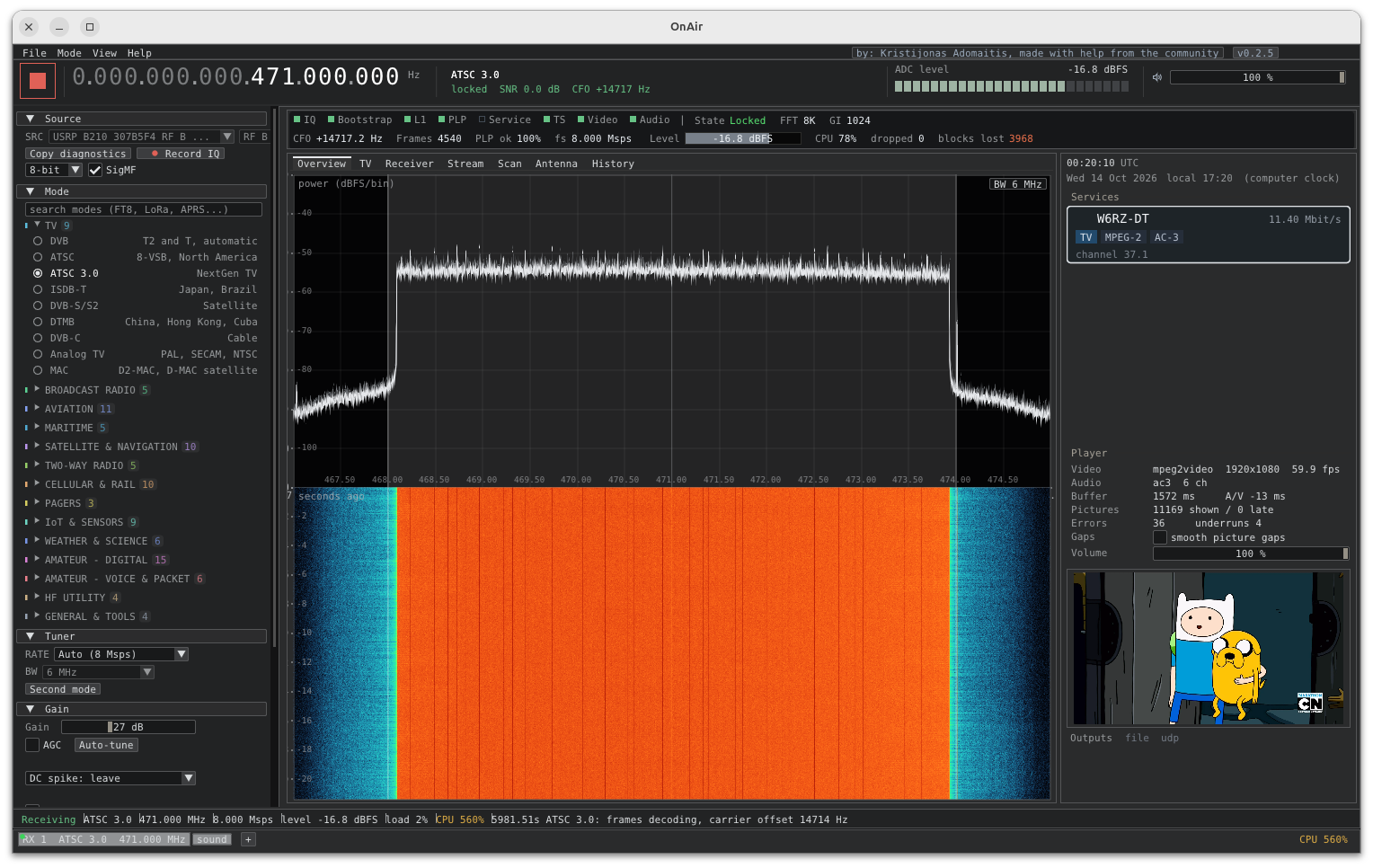Switch to the Antenna tab
Screen dimensions: 1373x868
click(556, 164)
